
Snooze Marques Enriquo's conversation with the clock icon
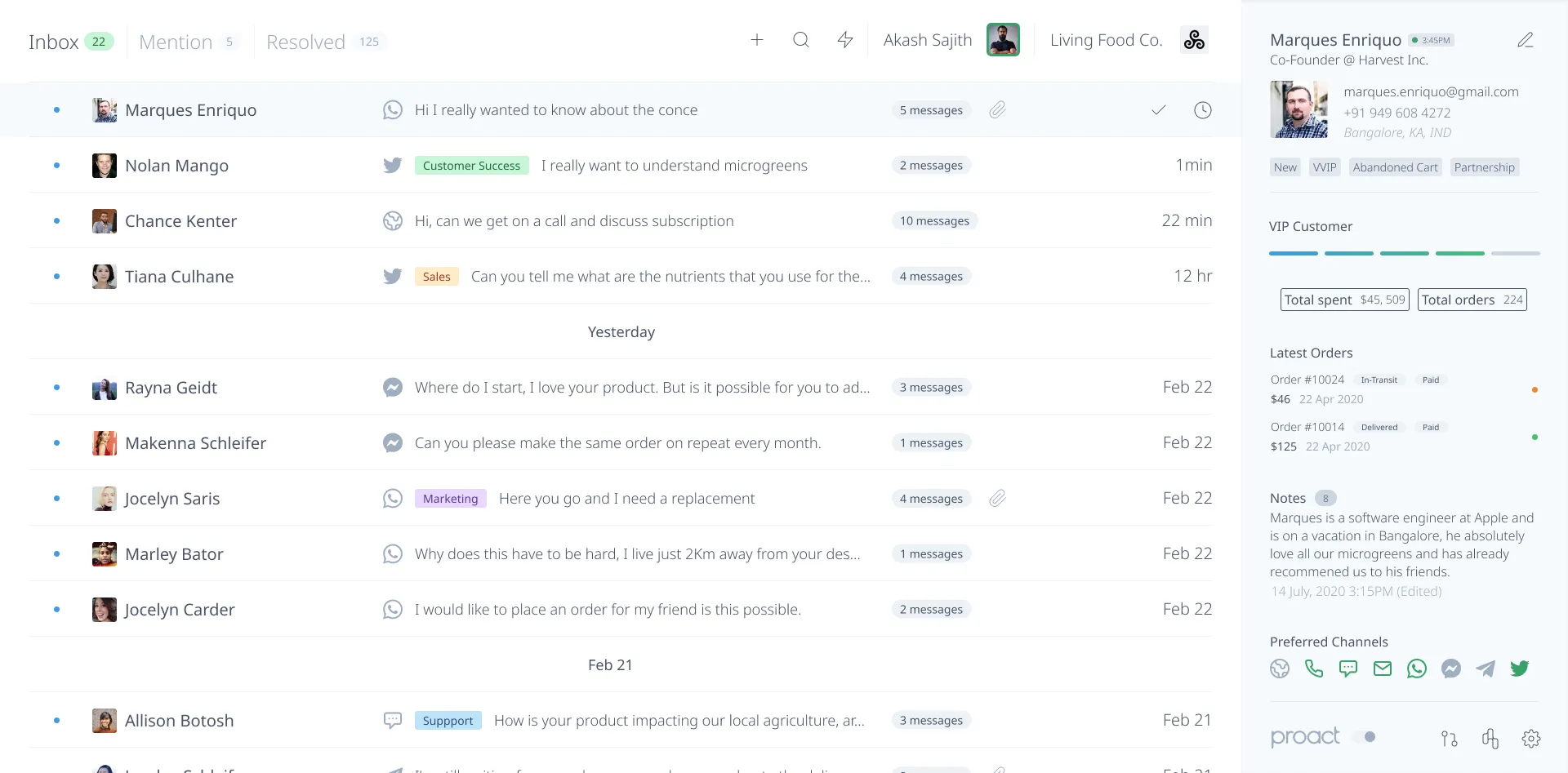tap(1202, 109)
